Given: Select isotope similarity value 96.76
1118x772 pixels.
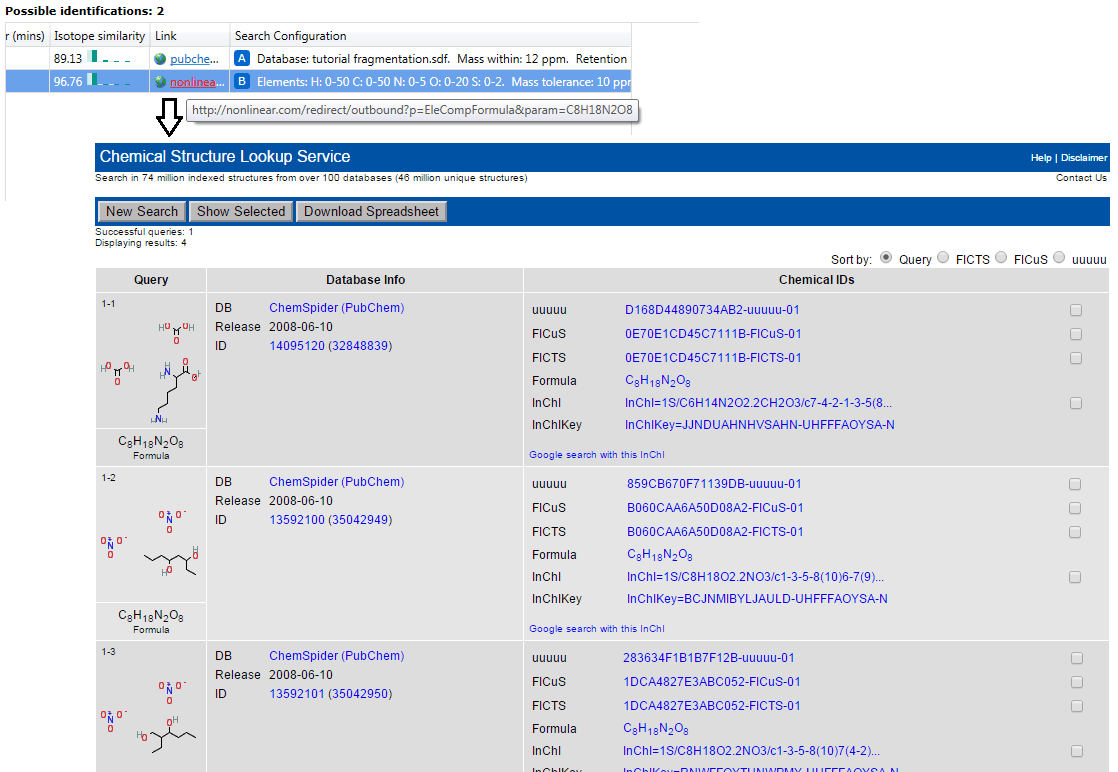Looking at the screenshot, I should click(68, 82).
